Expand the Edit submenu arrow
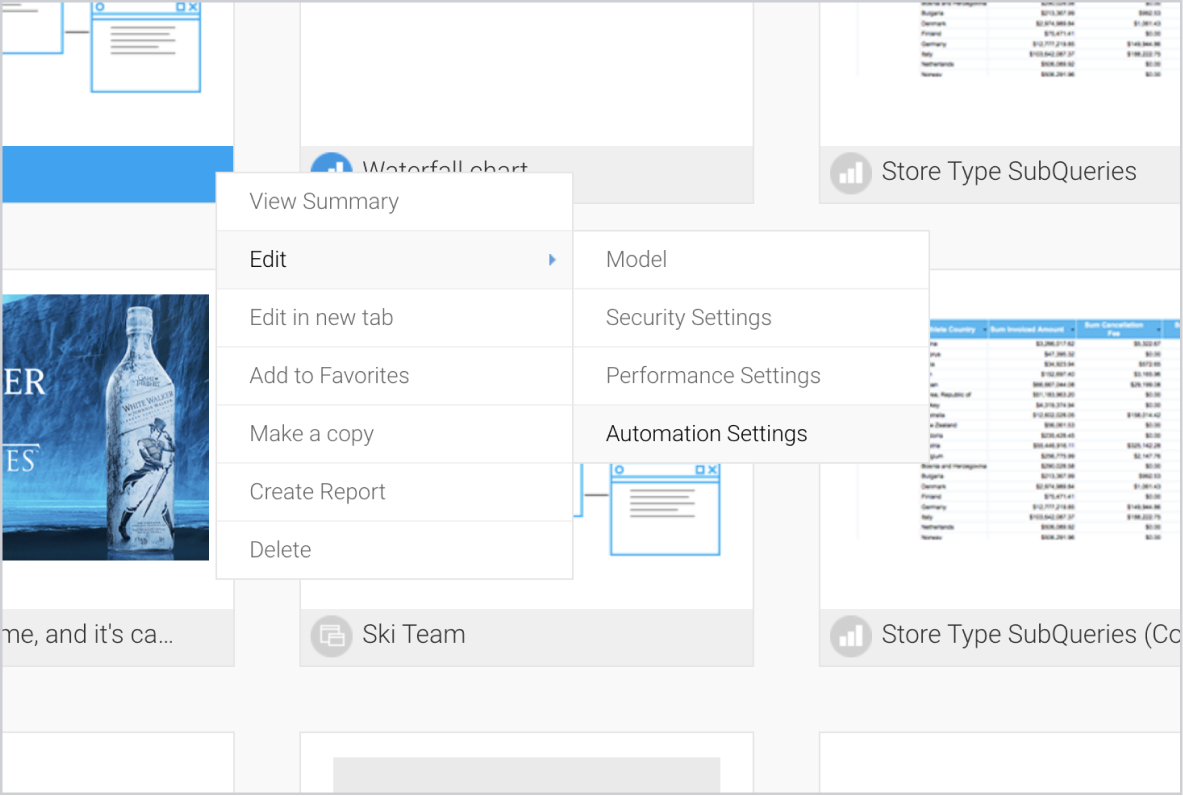This screenshot has width=1183, height=796. pos(552,260)
